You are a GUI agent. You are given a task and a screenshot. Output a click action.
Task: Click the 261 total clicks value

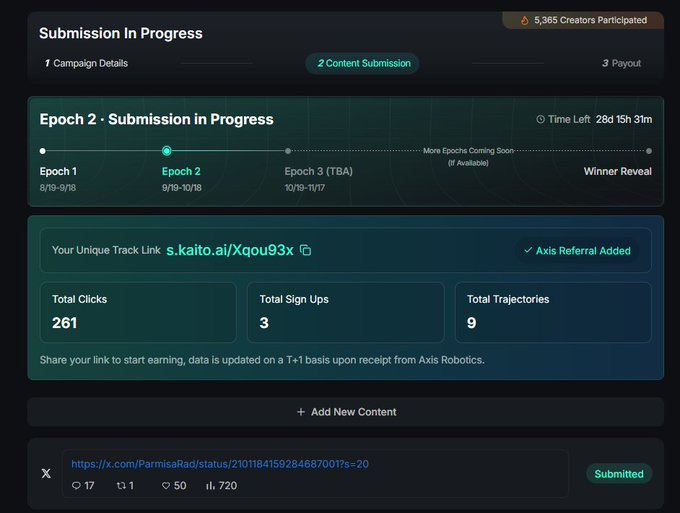pyautogui.click(x=65, y=323)
